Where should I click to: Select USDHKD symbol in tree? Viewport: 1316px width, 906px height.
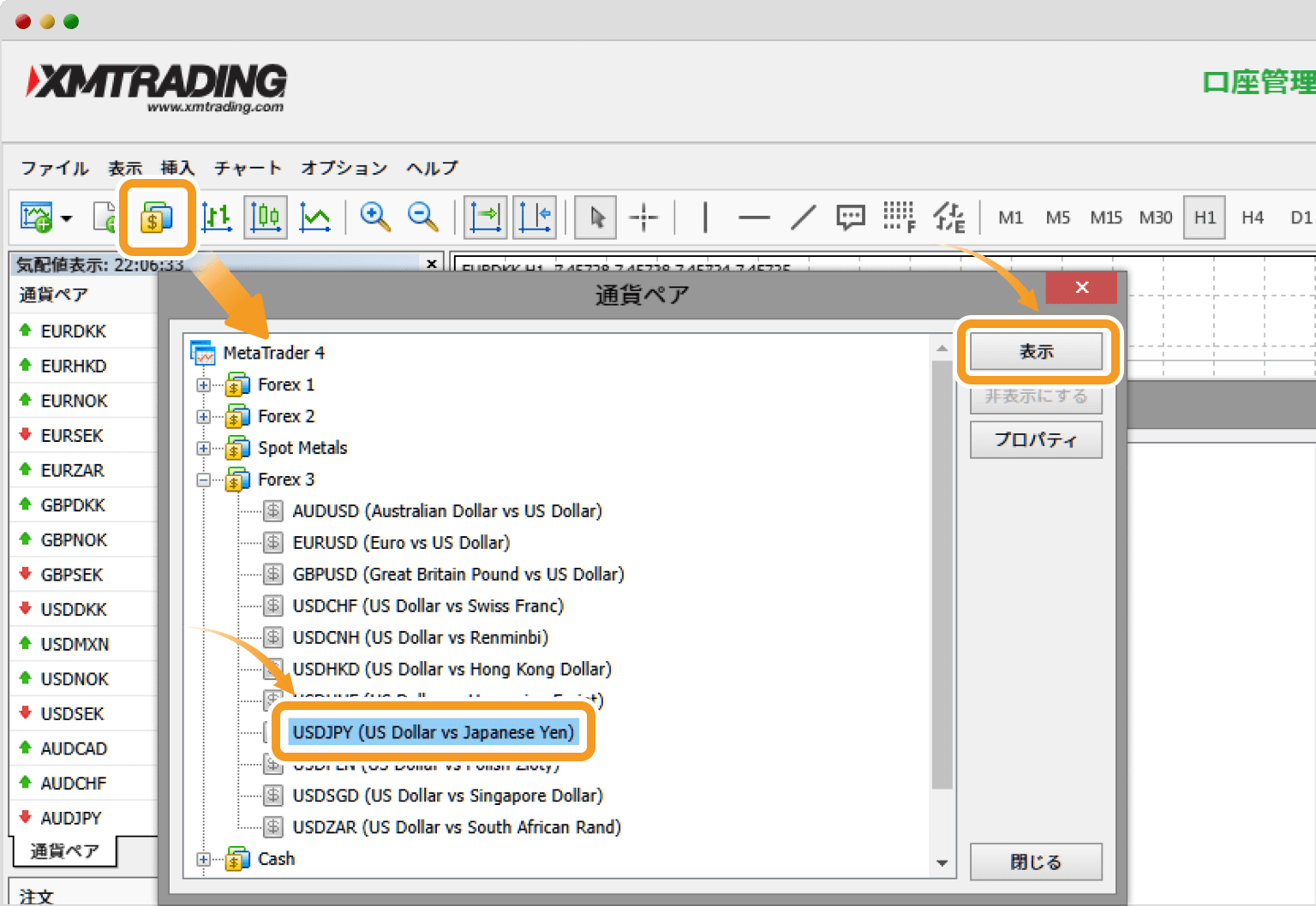pos(452,670)
